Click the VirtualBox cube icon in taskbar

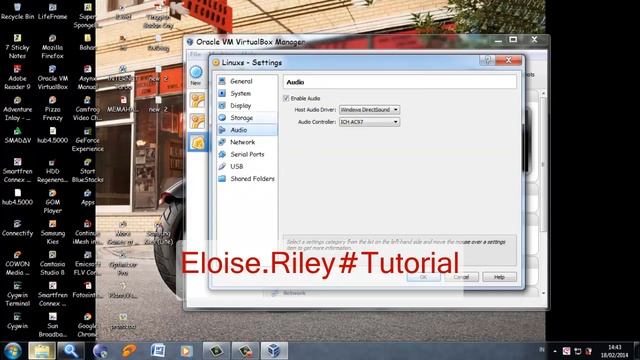coord(274,351)
